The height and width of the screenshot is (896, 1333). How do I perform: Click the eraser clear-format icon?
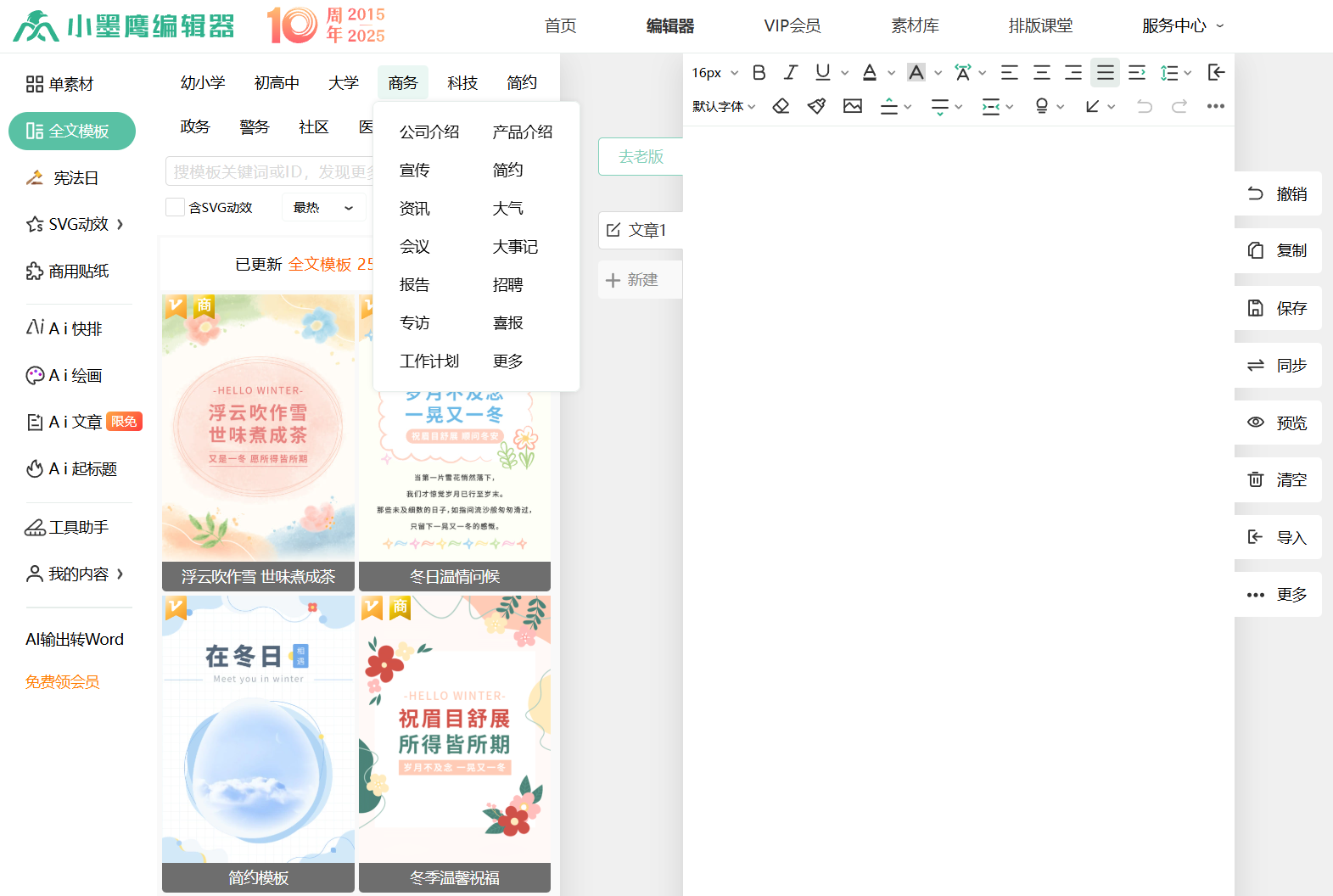[x=781, y=106]
